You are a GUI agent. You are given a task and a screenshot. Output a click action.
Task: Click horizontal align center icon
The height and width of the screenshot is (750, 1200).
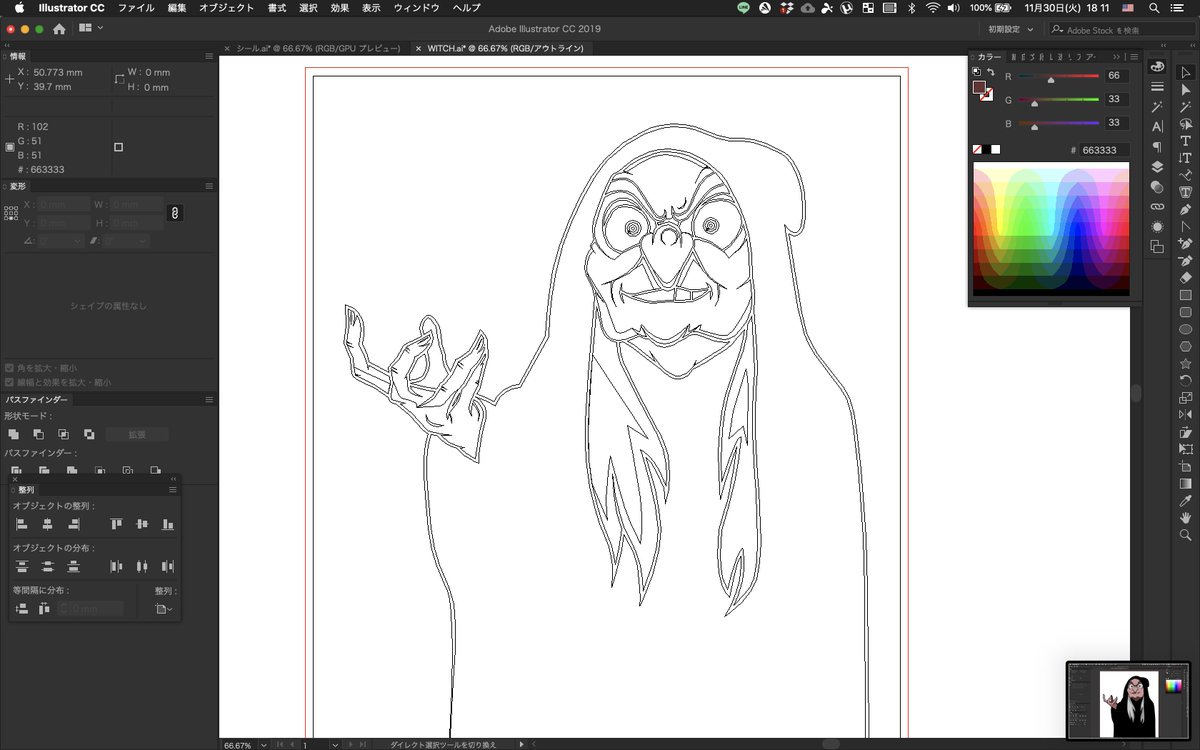tap(47, 524)
